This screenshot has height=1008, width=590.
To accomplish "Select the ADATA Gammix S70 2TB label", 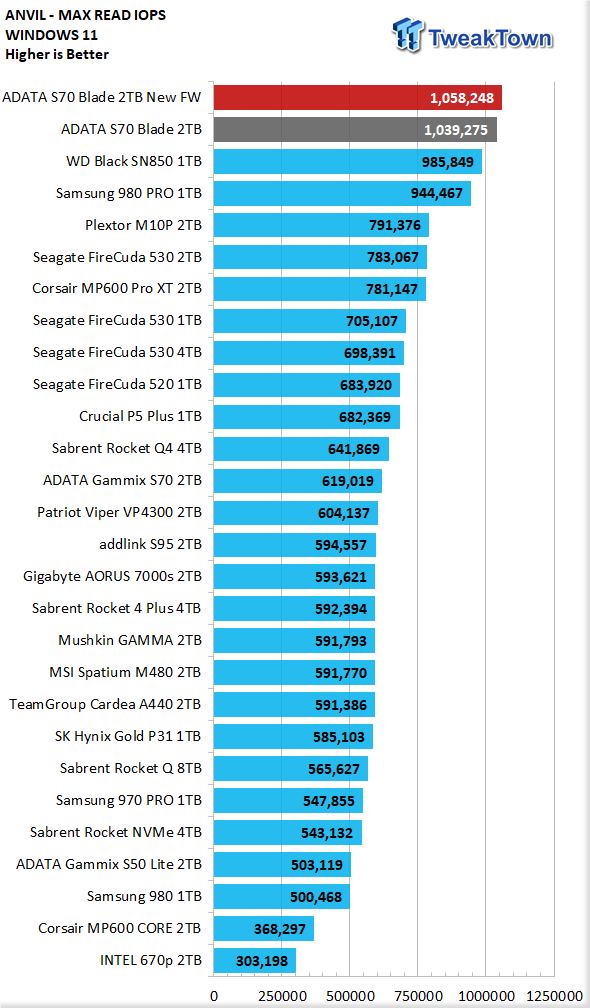I will pyautogui.click(x=122, y=480).
